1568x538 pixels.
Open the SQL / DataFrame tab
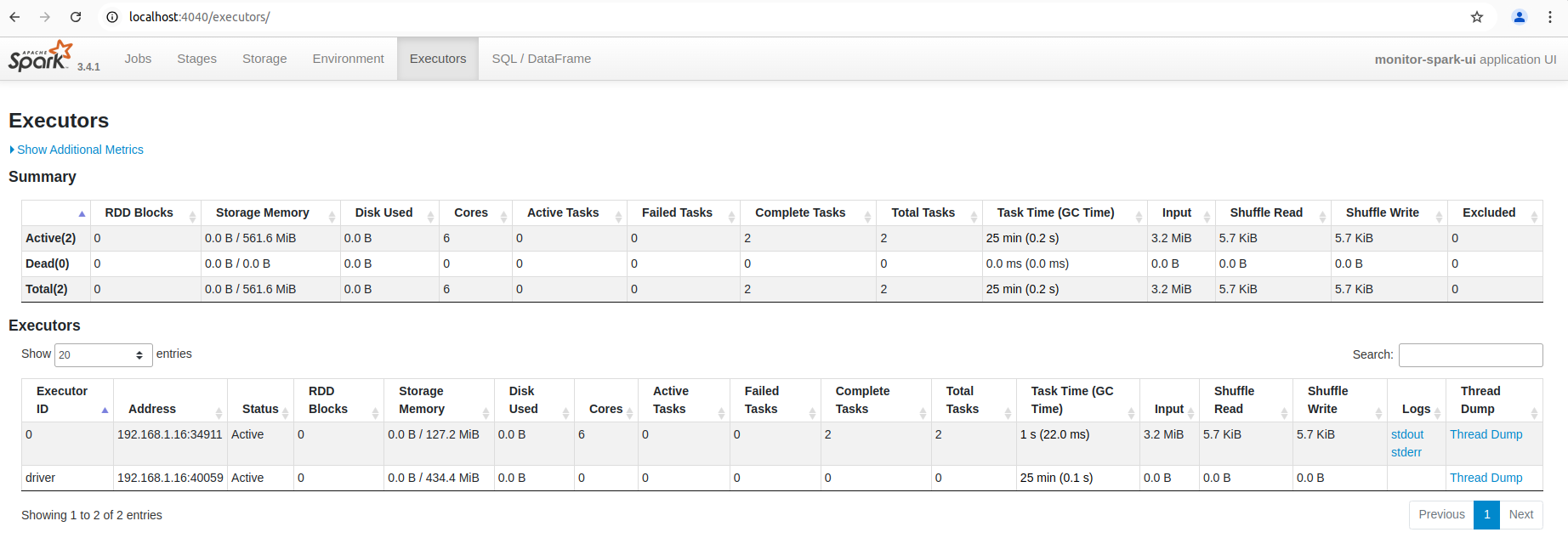(x=541, y=59)
